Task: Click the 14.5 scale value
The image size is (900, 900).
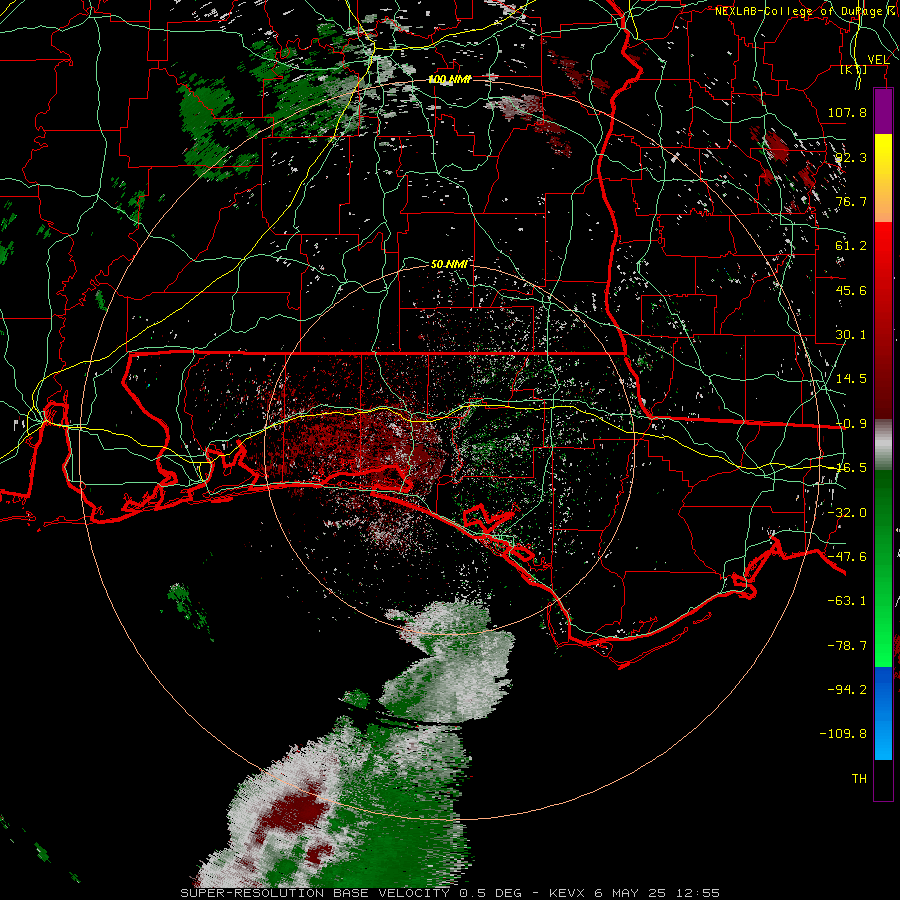Action: pyautogui.click(x=851, y=379)
